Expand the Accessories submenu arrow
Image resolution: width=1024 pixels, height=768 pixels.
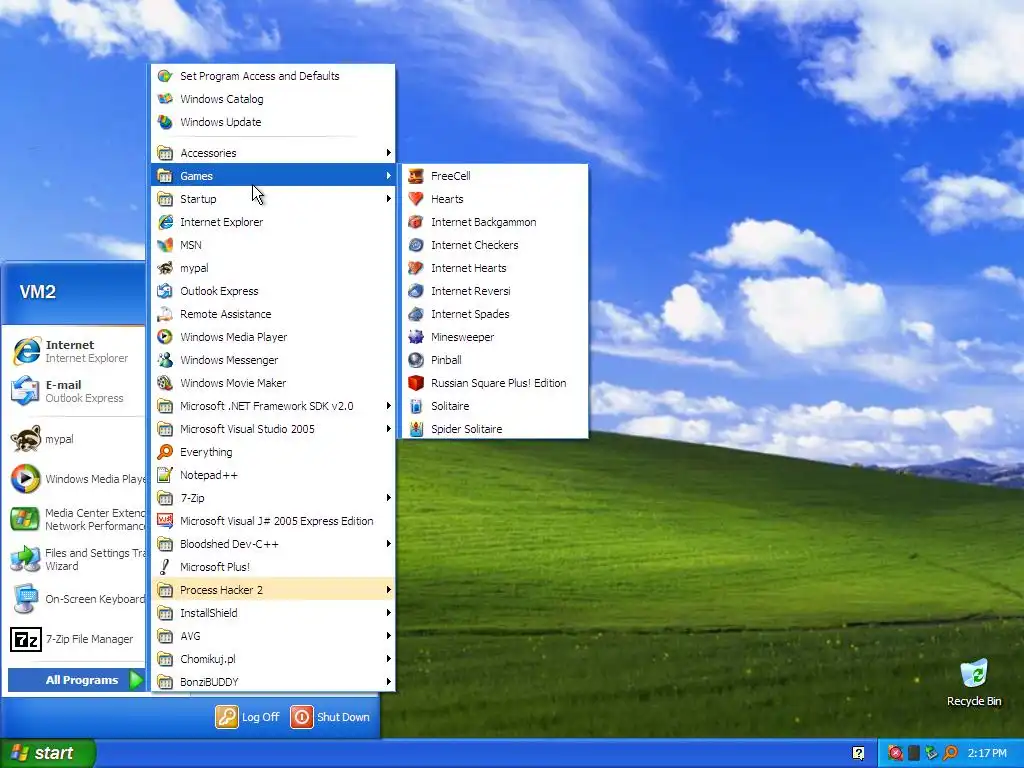389,153
